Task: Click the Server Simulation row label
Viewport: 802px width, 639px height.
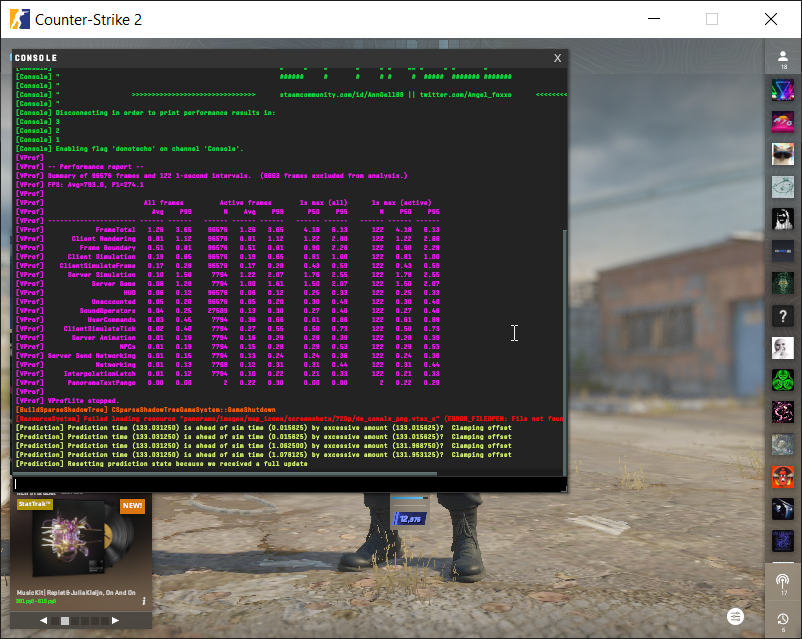Action: point(102,275)
